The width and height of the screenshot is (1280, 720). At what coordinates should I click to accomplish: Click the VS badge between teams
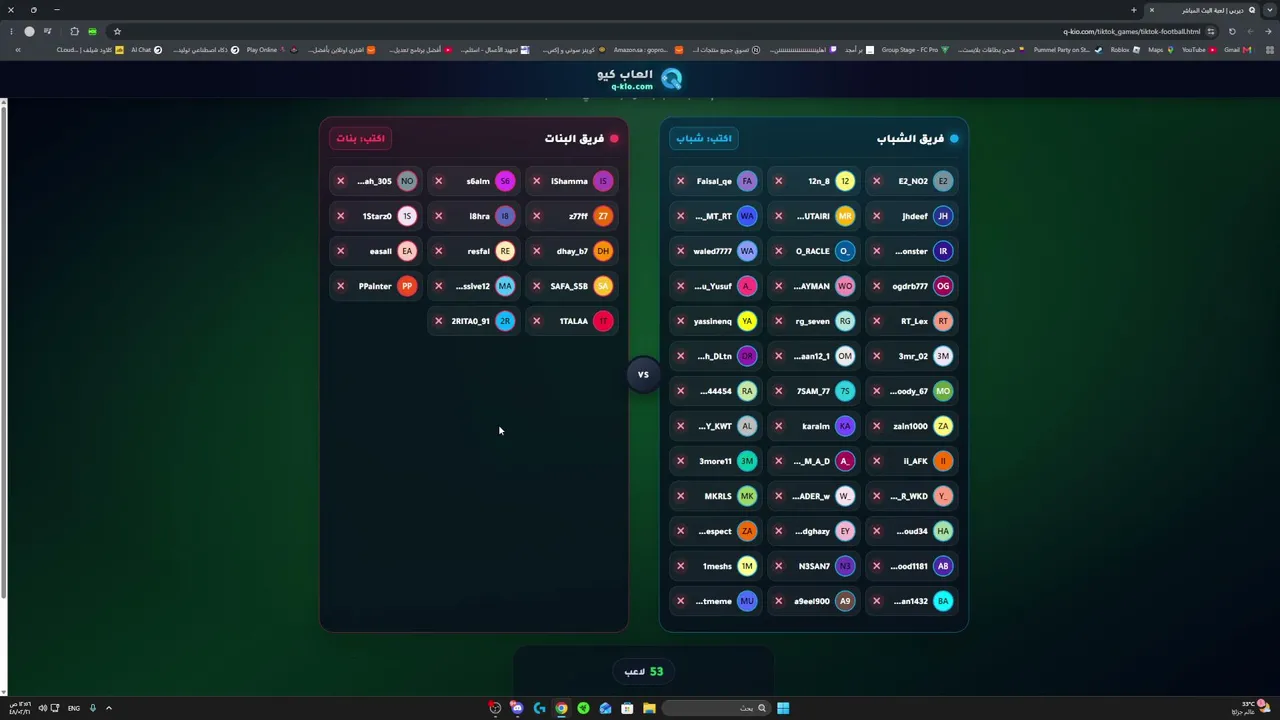click(643, 374)
